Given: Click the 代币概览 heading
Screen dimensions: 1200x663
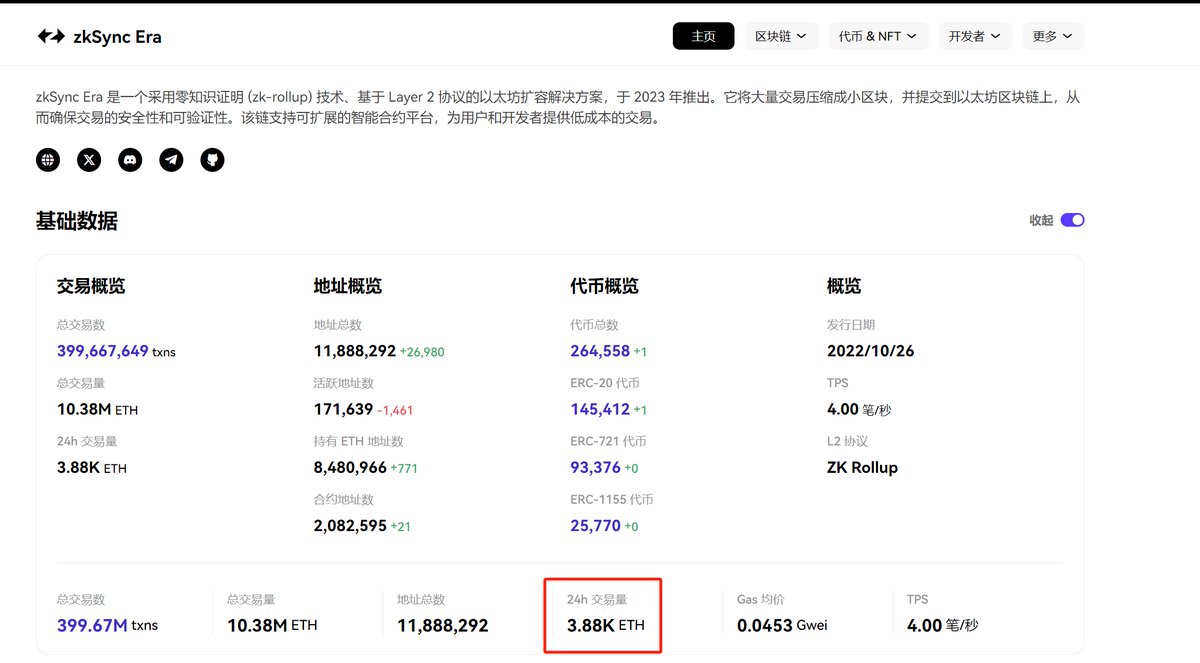Looking at the screenshot, I should pos(604,286).
